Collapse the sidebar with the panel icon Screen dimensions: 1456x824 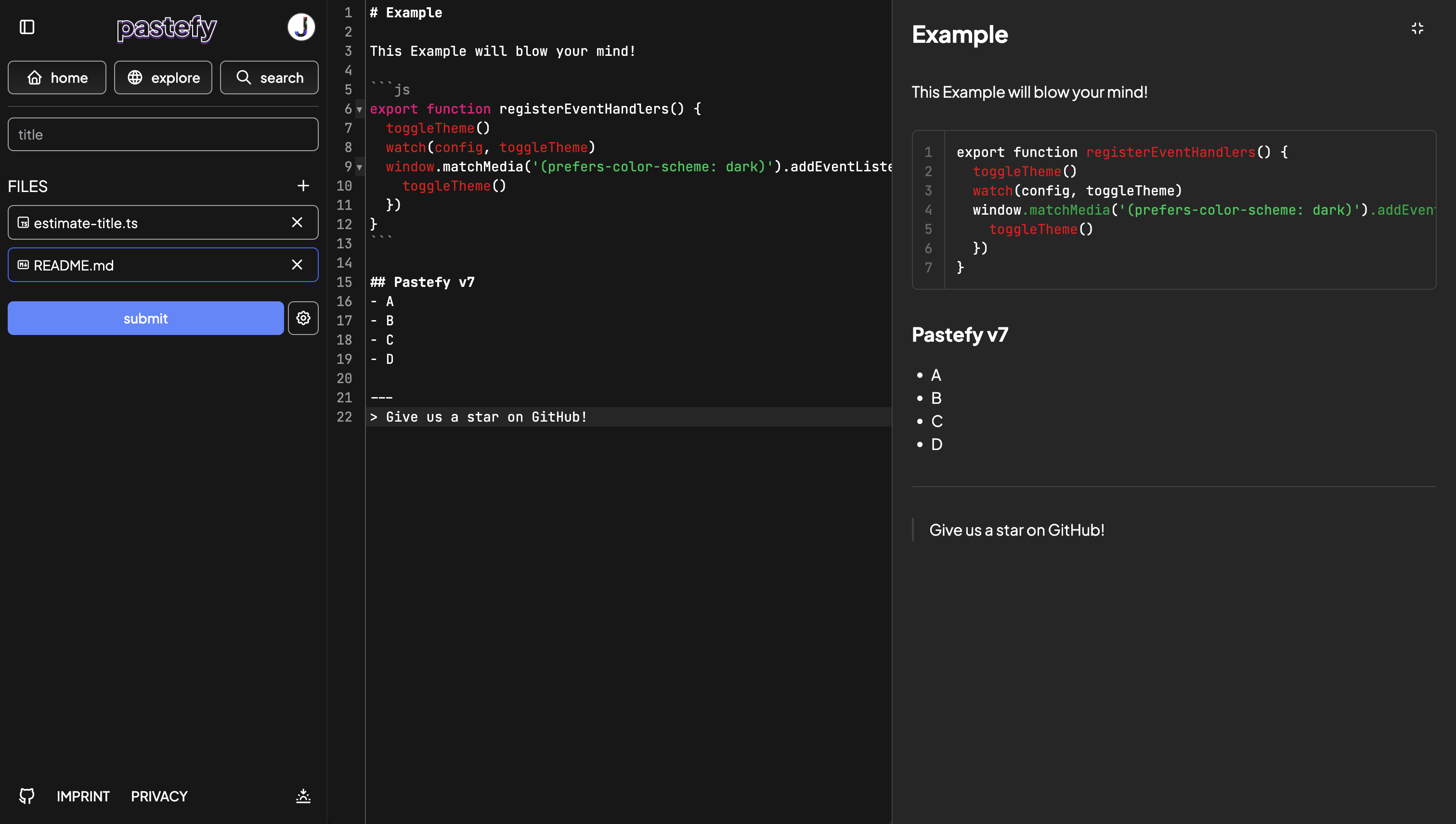pyautogui.click(x=27, y=27)
